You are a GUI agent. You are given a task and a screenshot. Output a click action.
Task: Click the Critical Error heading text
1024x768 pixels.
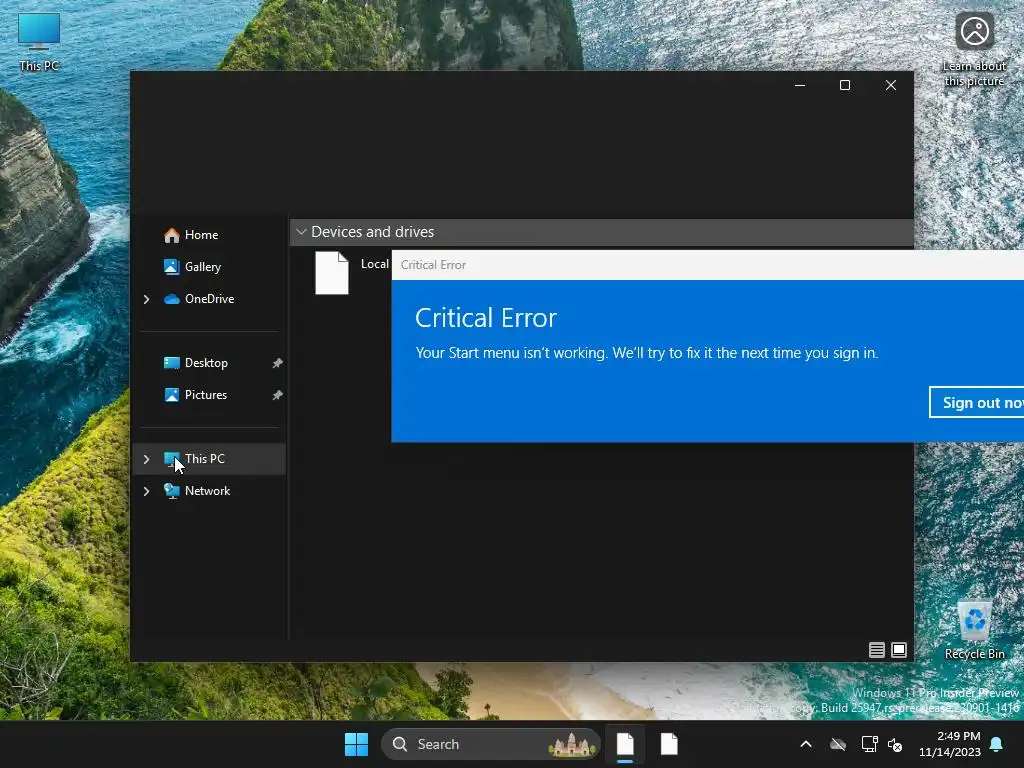pyautogui.click(x=486, y=318)
